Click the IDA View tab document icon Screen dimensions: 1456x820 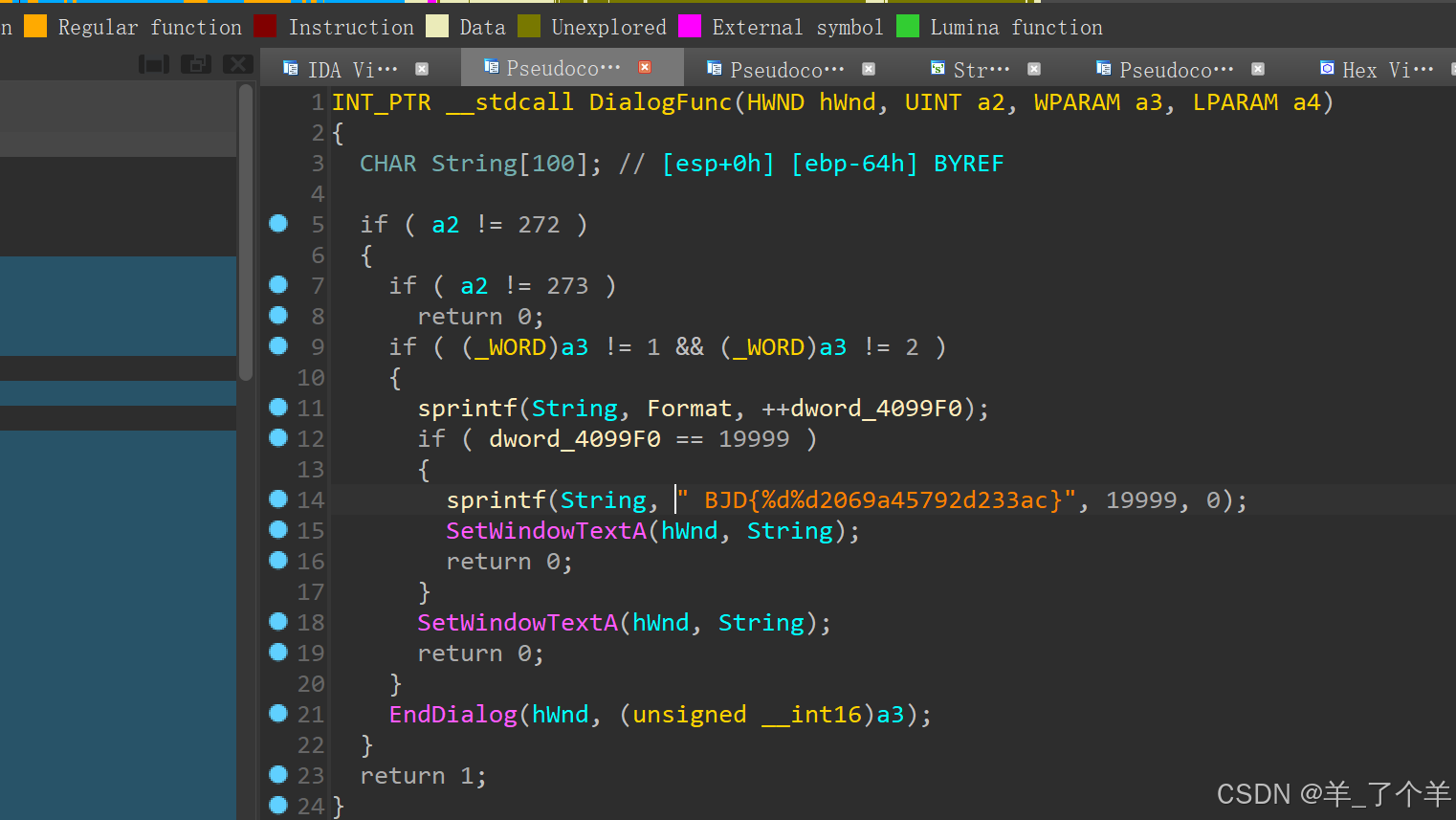(290, 68)
